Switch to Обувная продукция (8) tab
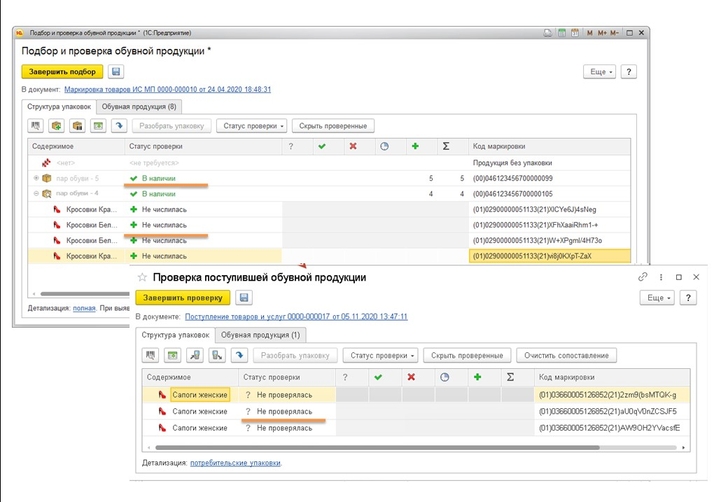714x502 pixels. [x=140, y=106]
